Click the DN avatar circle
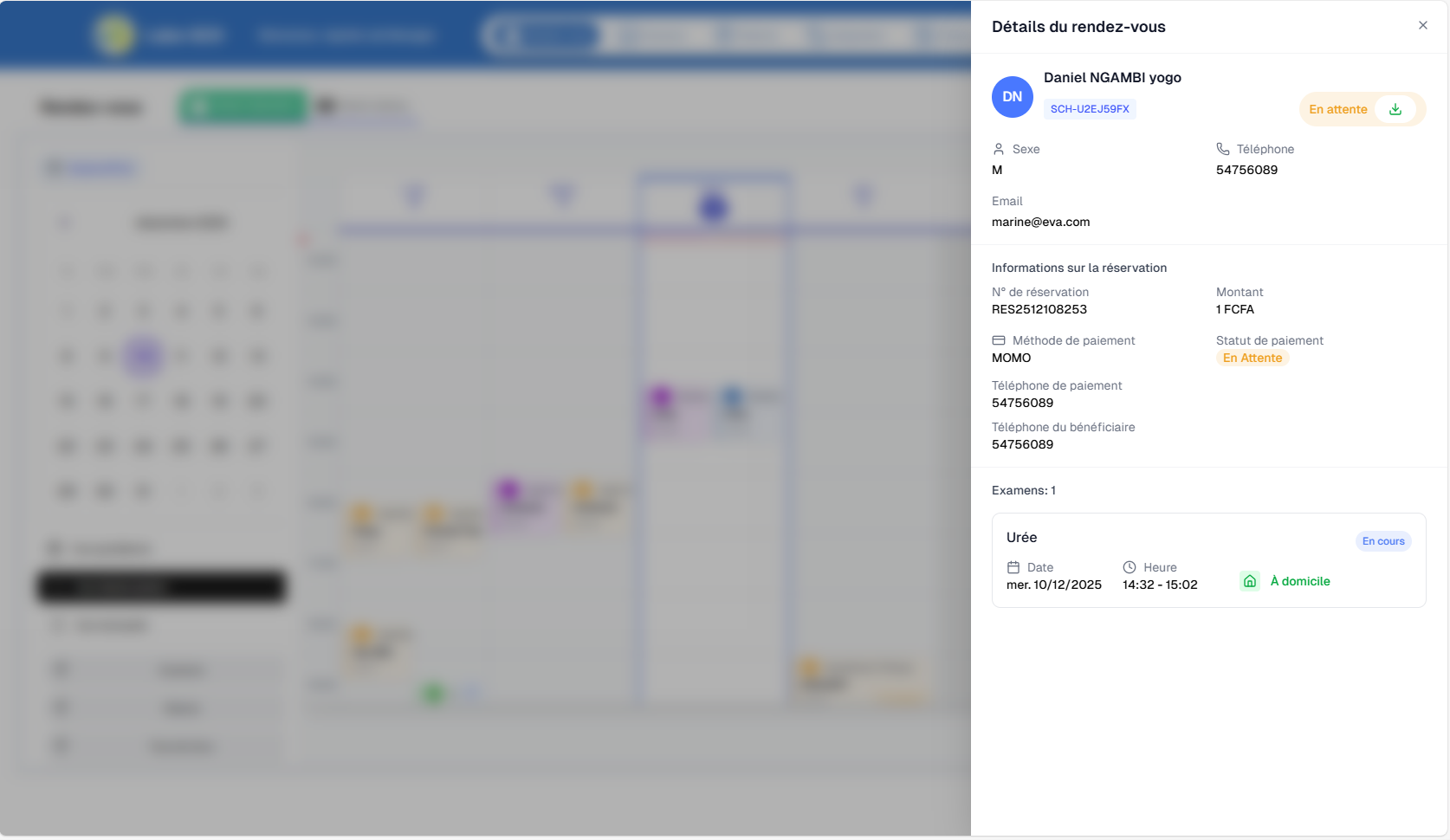 point(1012,97)
